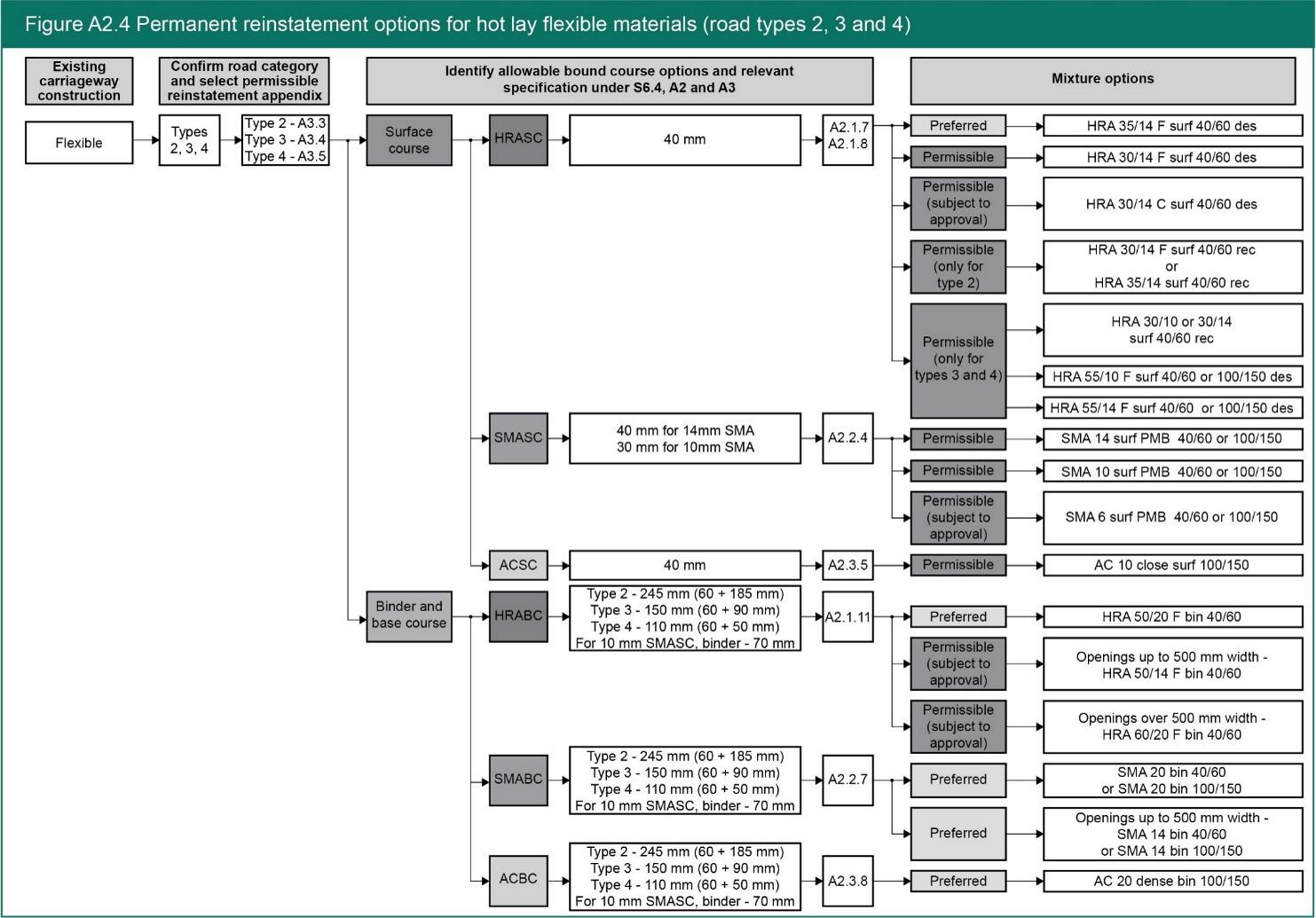Image resolution: width=1316 pixels, height=918 pixels.
Task: Select AC 10 close surf 100/150 option
Action: [x=1171, y=565]
